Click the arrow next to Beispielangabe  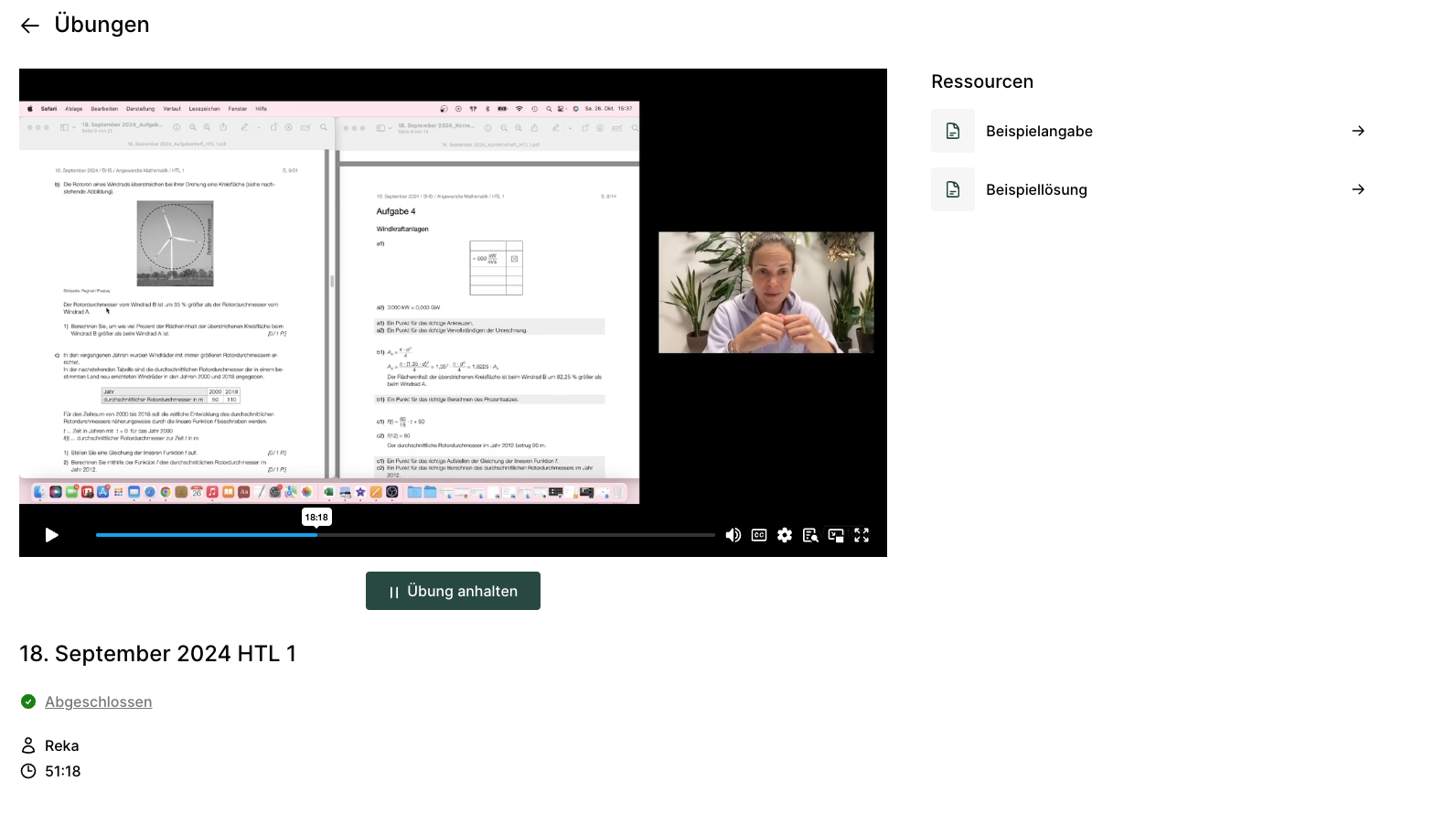(1358, 131)
